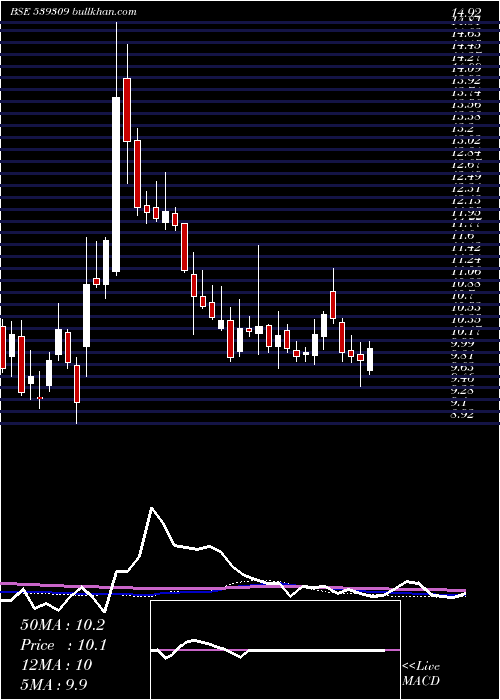This screenshot has width=500, height=700.
Task: Click the 11.06 price axis label
Action: [467, 271]
